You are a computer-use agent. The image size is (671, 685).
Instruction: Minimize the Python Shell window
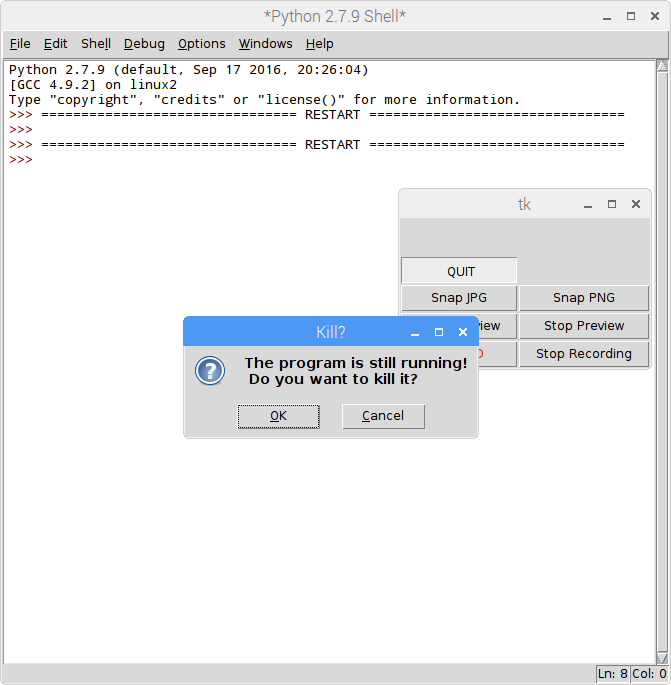pyautogui.click(x=607, y=17)
